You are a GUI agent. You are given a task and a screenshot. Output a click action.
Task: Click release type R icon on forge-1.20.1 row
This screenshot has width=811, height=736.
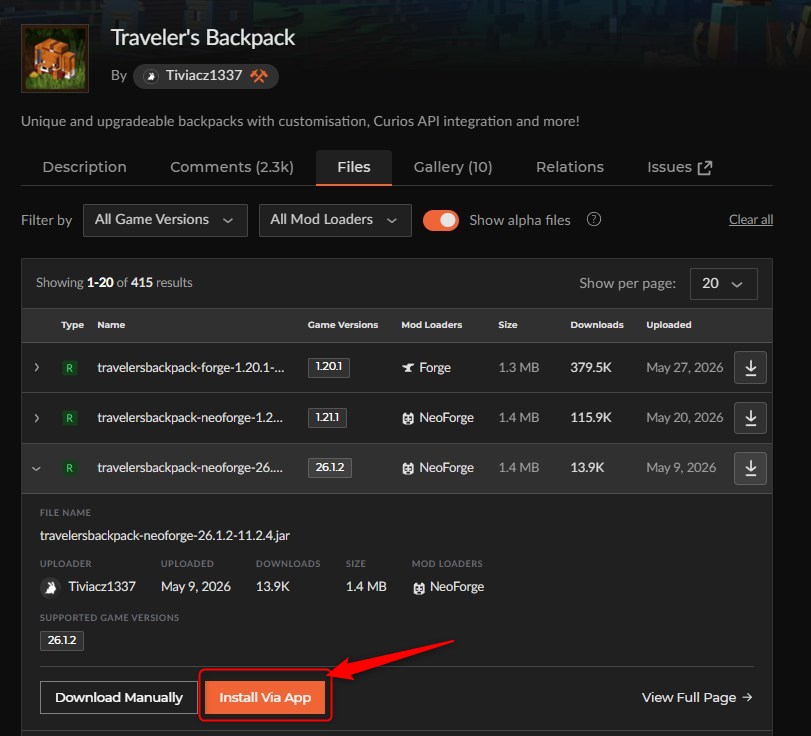(x=69, y=368)
